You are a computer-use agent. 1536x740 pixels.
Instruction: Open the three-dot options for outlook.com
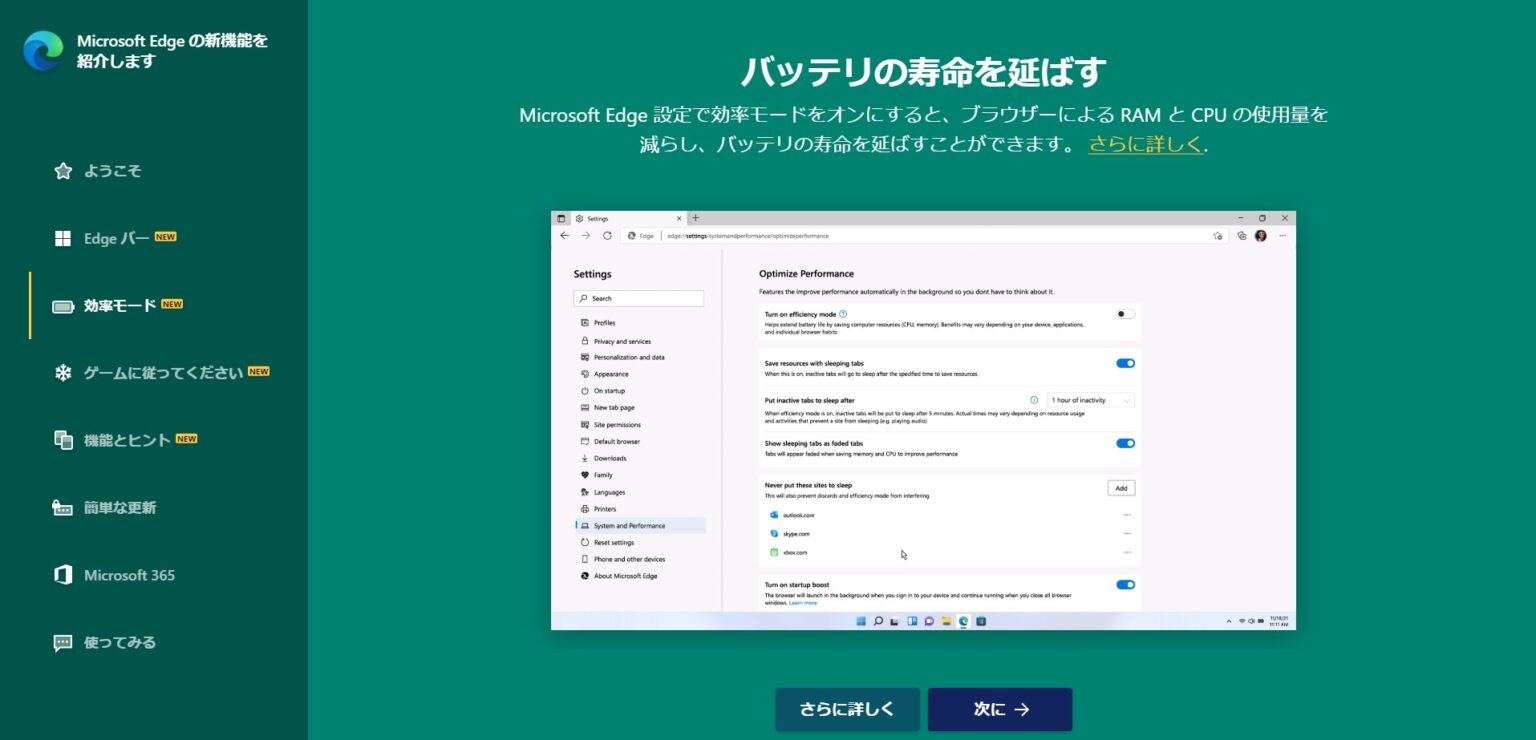1127,515
